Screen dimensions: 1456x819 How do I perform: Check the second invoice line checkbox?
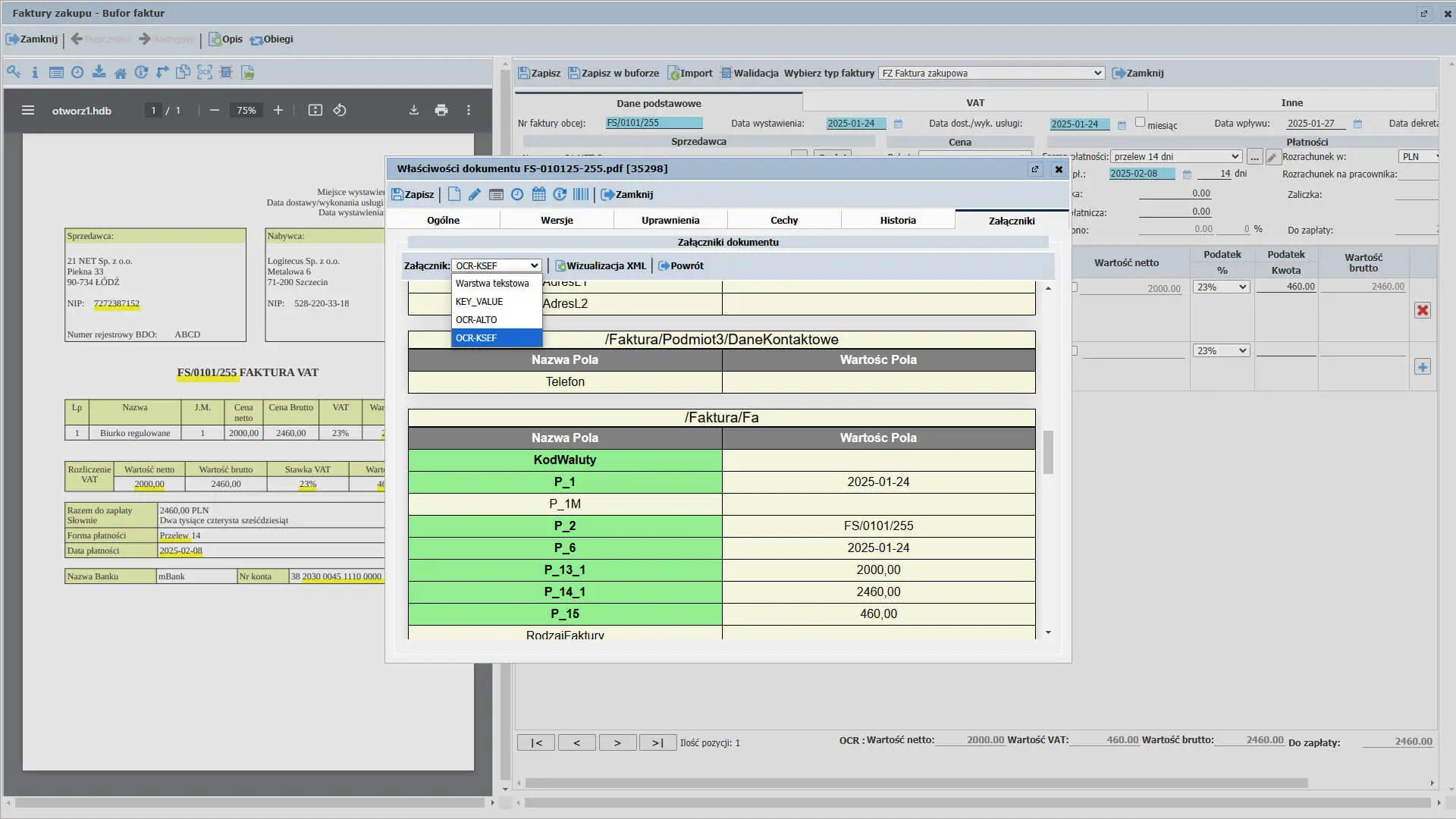1075,351
